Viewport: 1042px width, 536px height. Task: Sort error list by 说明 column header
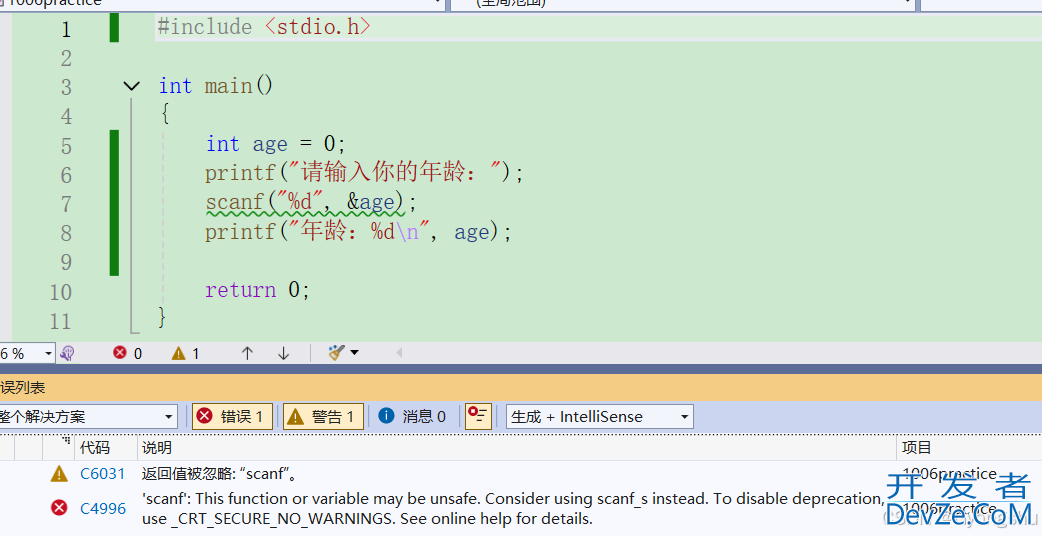pyautogui.click(x=157, y=447)
